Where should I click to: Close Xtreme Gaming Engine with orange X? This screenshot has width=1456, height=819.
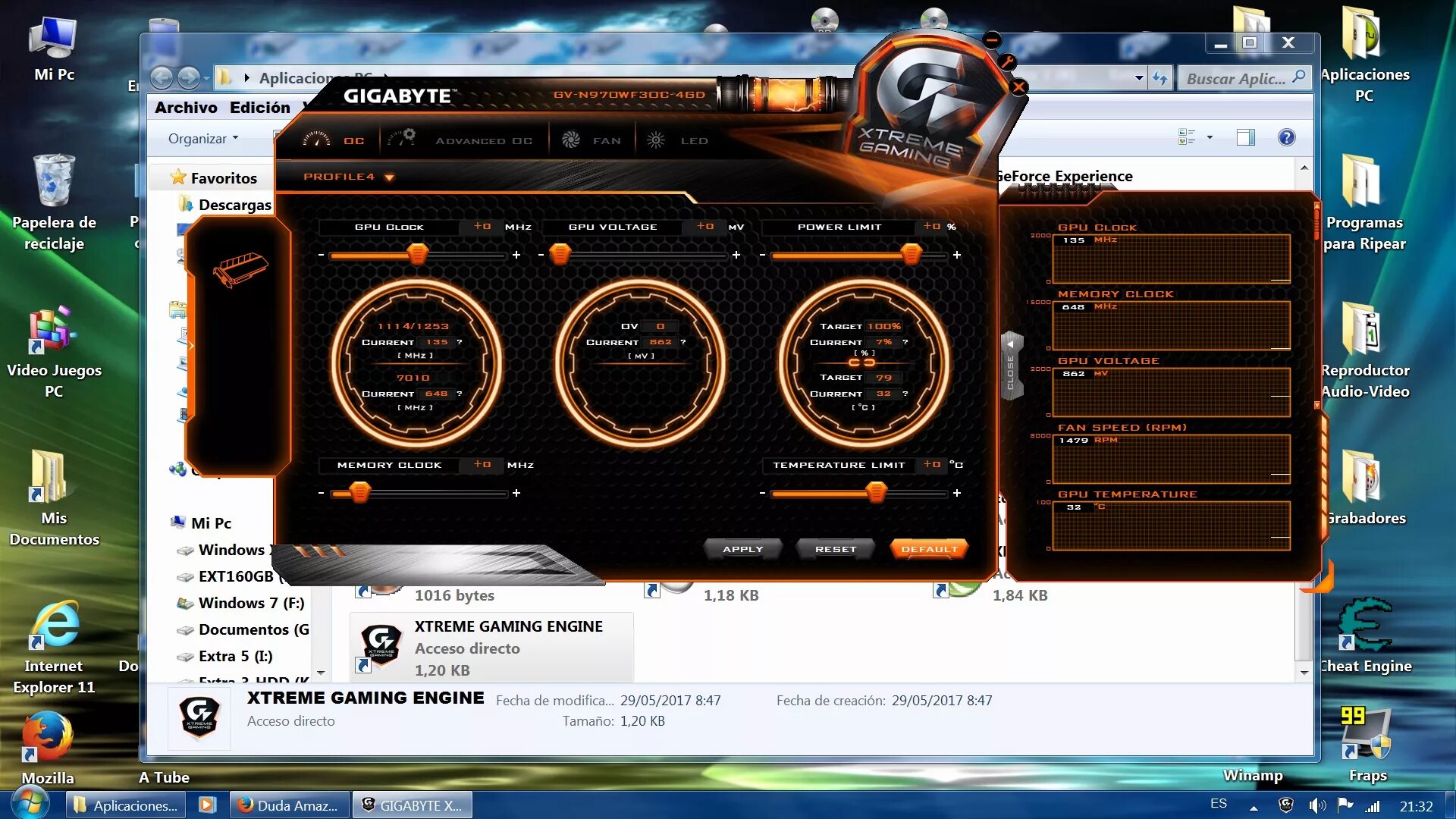[x=1019, y=87]
